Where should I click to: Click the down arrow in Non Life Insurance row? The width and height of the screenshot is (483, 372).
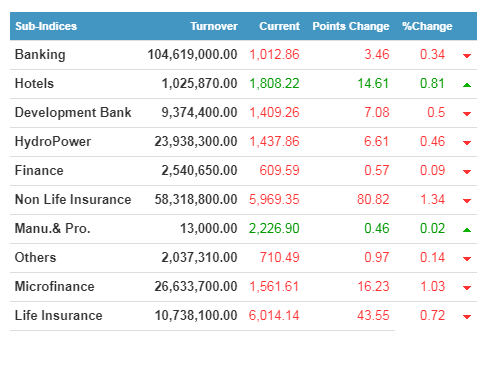coord(467,201)
